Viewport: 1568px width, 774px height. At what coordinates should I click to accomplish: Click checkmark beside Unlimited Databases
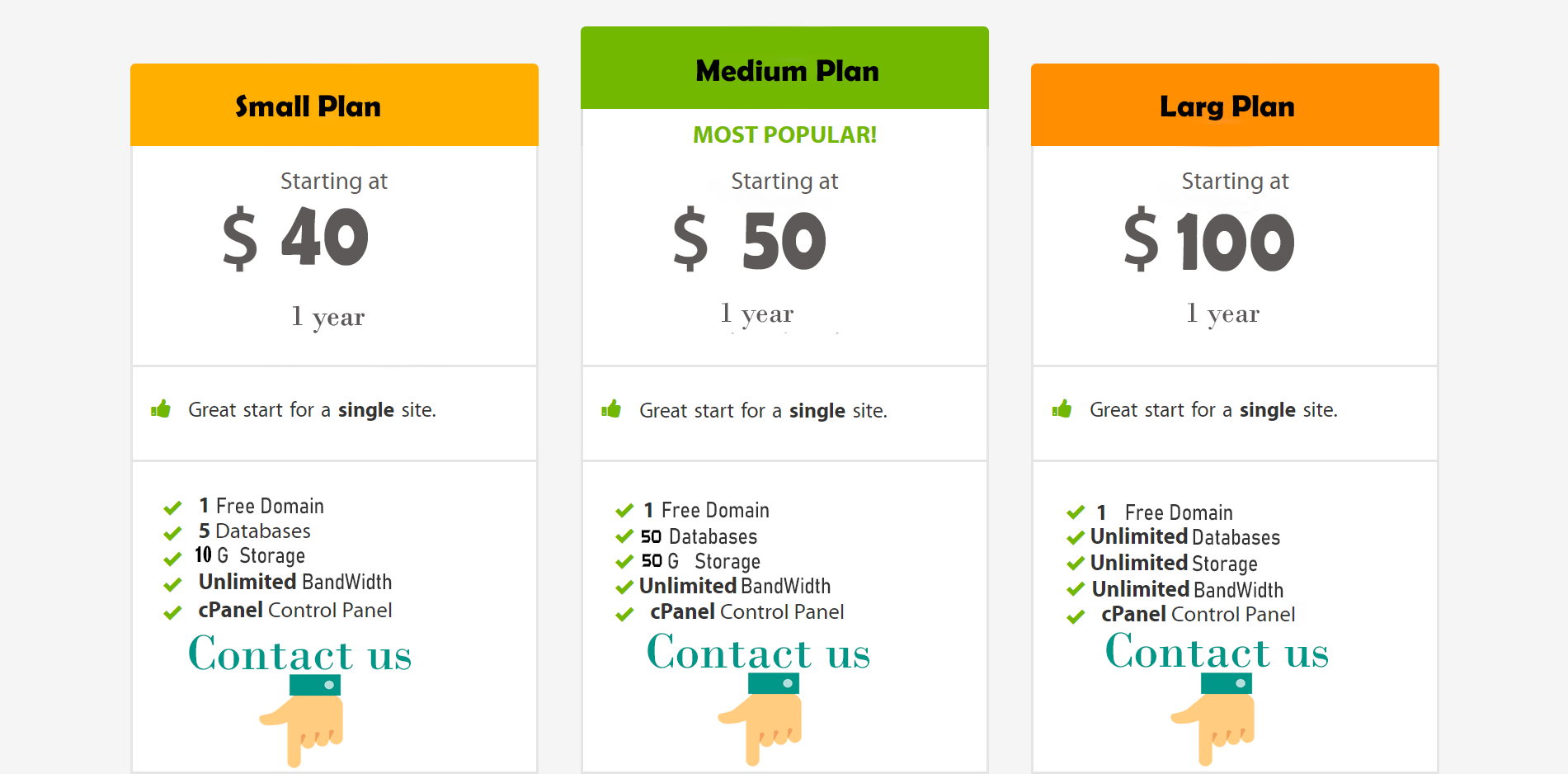point(1076,538)
